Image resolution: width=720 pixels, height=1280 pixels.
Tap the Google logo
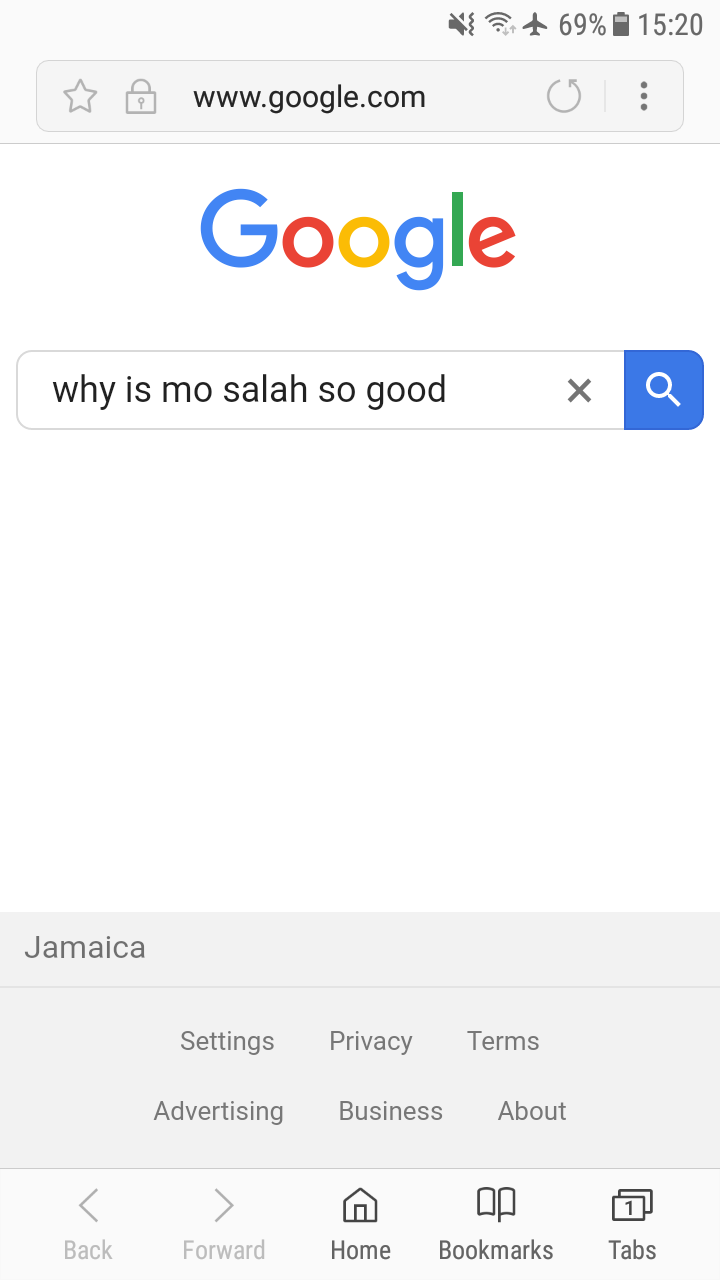[358, 238]
